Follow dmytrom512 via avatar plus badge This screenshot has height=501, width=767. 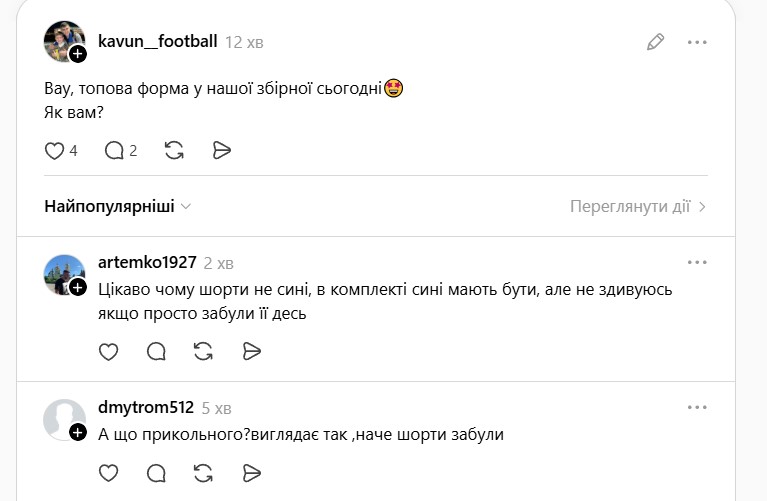tap(78, 432)
